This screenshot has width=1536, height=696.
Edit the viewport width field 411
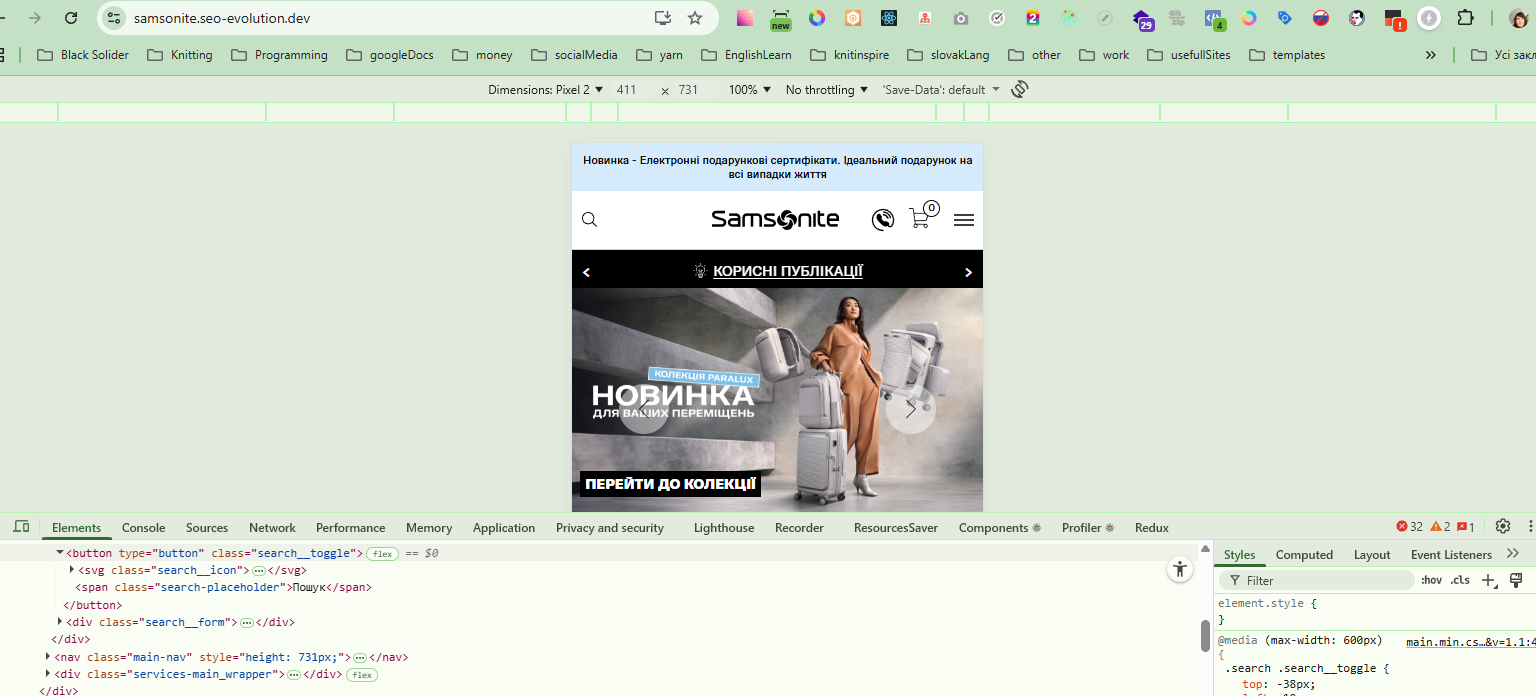pos(626,89)
